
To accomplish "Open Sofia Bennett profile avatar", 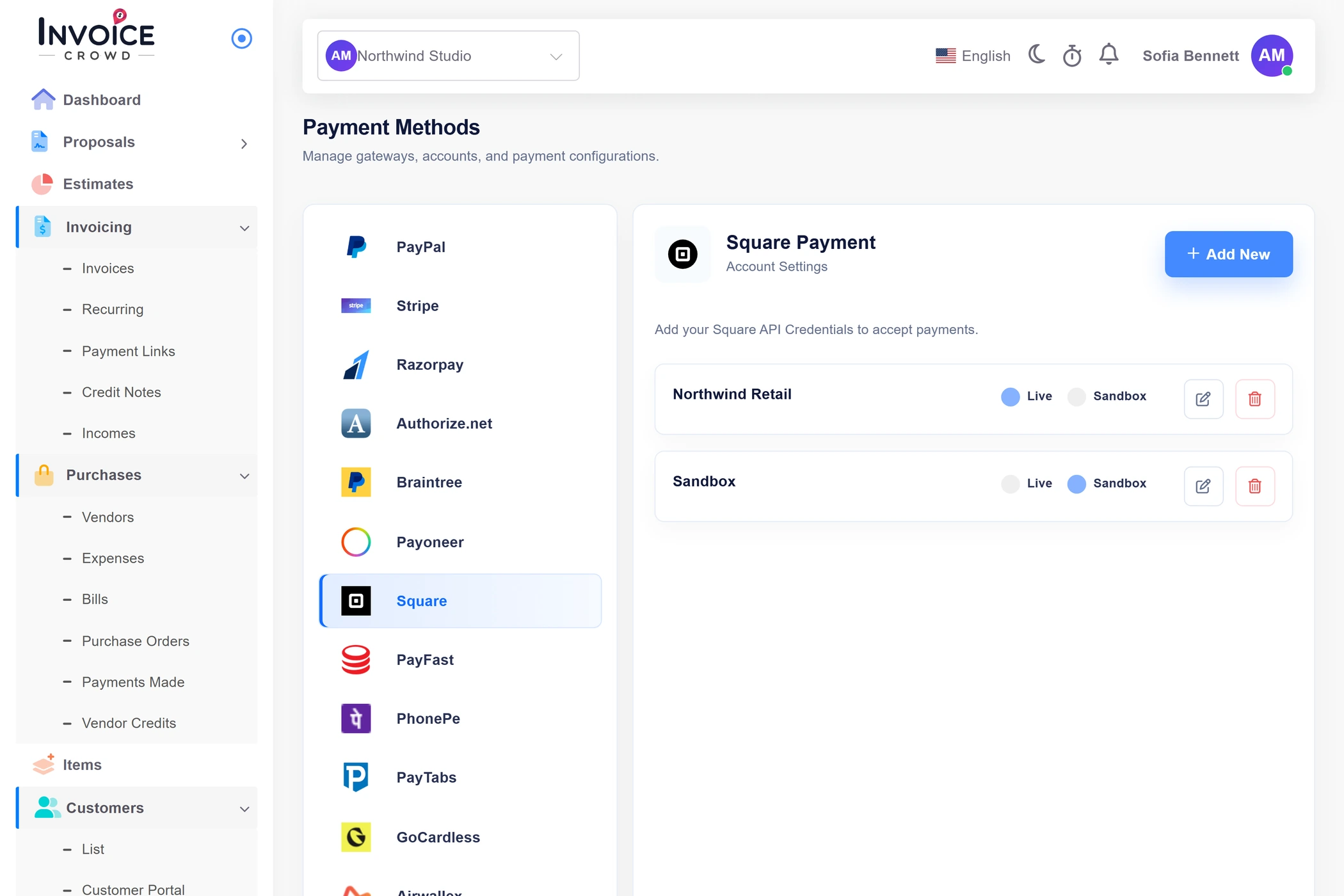I will pos(1272,56).
